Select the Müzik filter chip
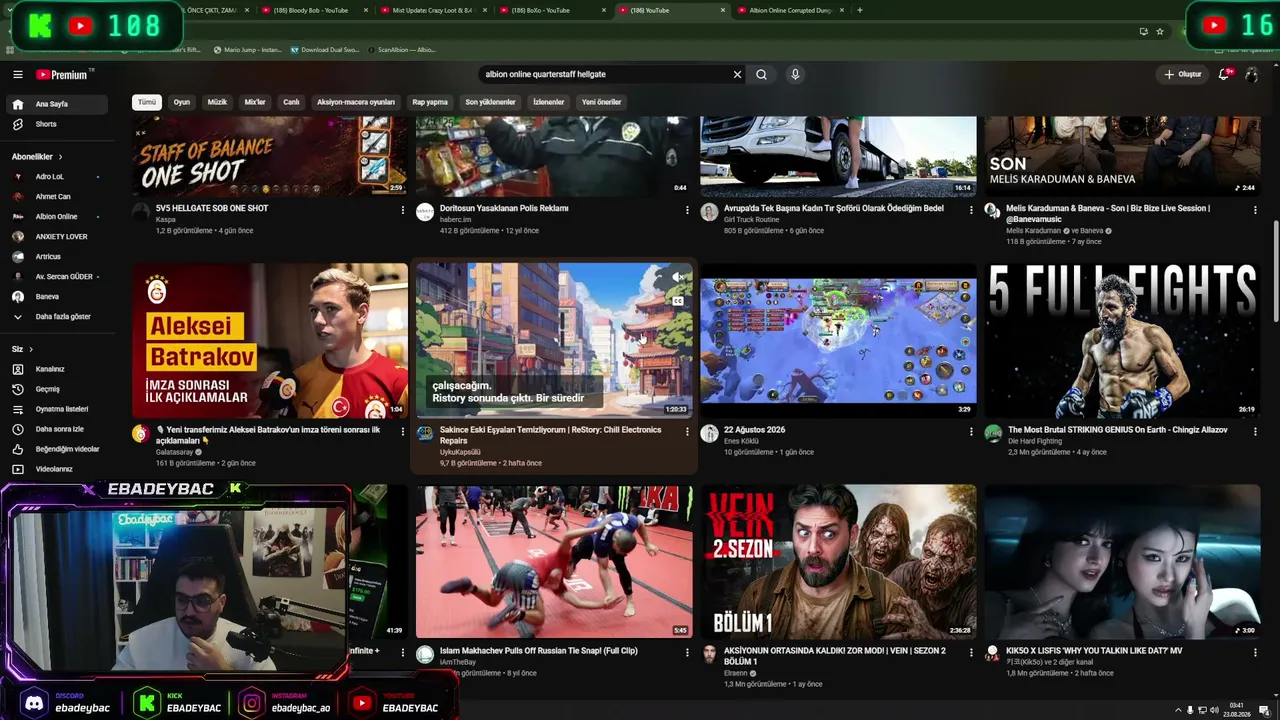This screenshot has height=720, width=1280. (x=217, y=102)
